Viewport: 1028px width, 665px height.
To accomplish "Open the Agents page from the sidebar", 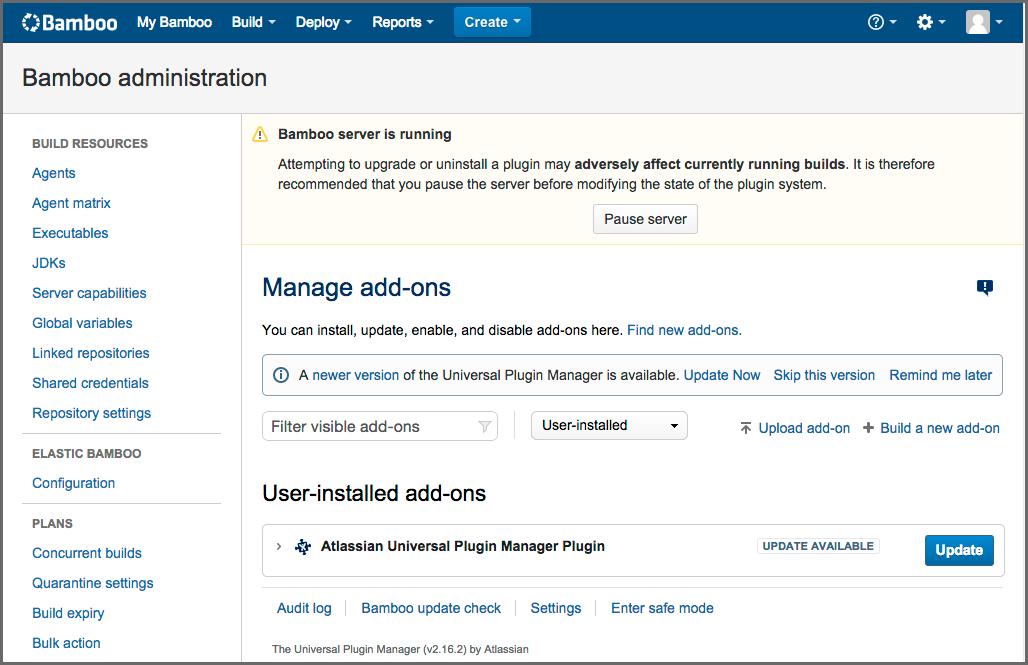I will [53, 172].
